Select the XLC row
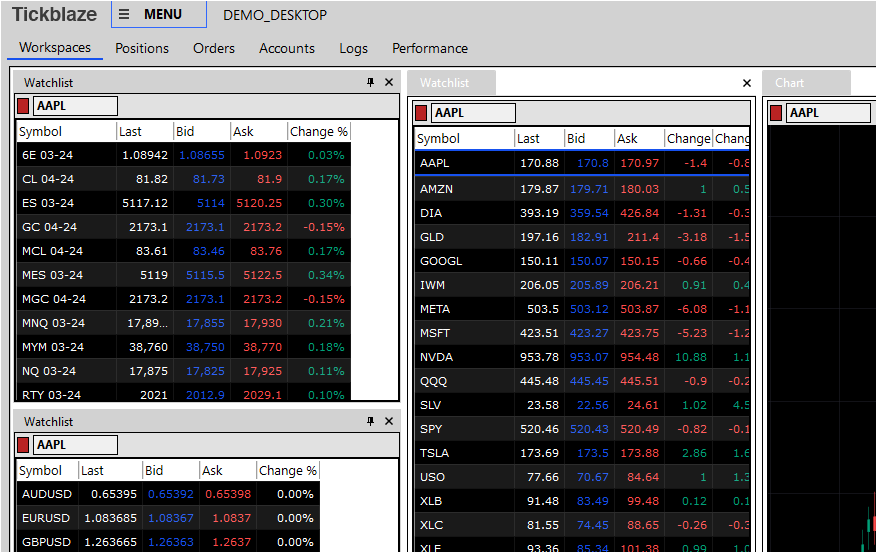Image resolution: width=876 pixels, height=552 pixels. 582,525
